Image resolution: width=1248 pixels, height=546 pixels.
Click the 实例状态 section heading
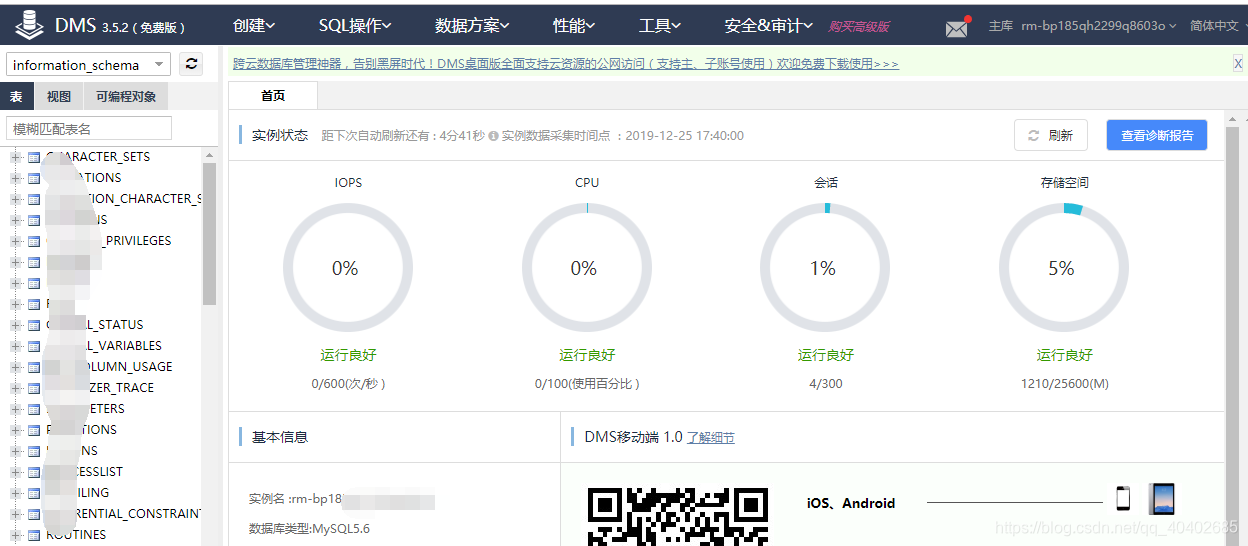280,136
